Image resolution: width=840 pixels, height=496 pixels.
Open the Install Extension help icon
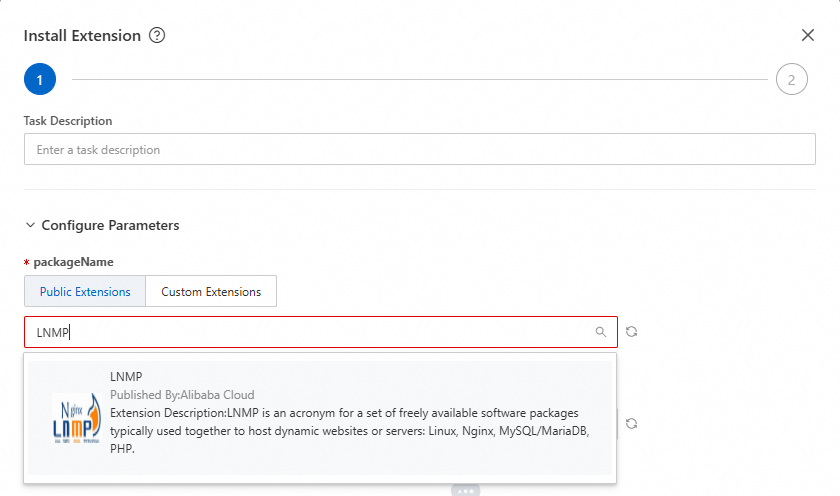(157, 35)
